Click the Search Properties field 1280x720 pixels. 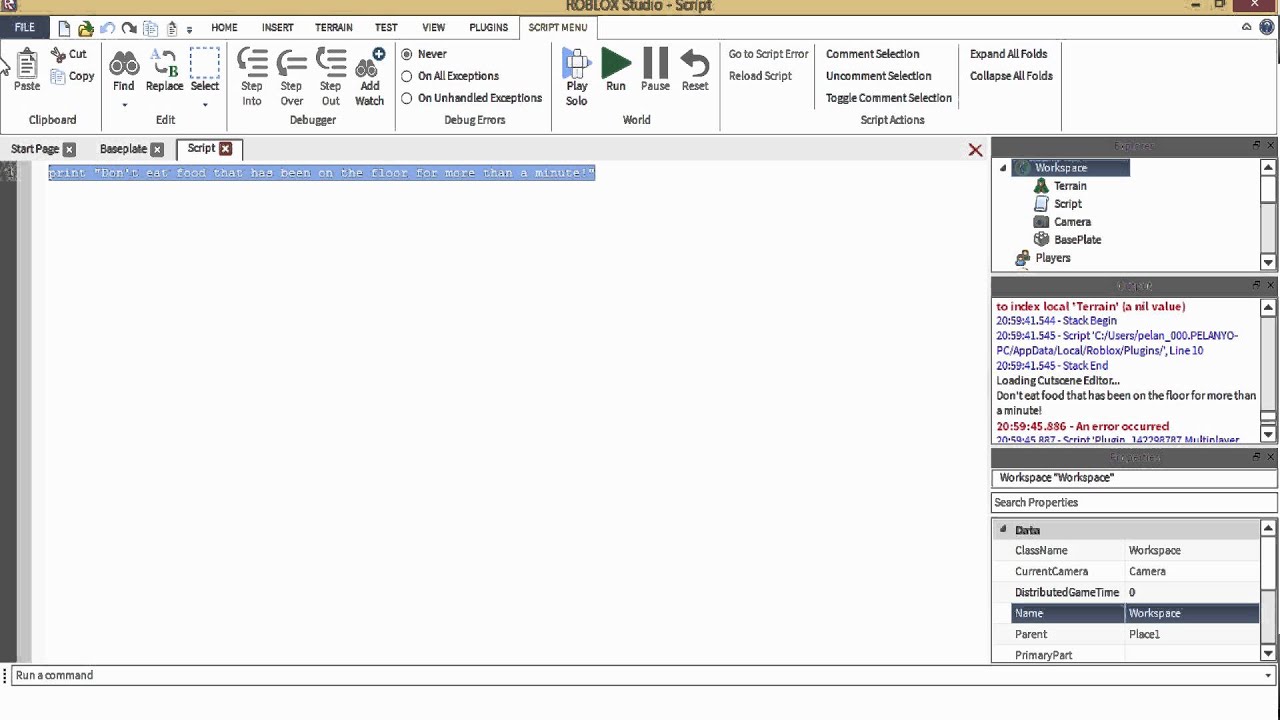tap(1134, 503)
